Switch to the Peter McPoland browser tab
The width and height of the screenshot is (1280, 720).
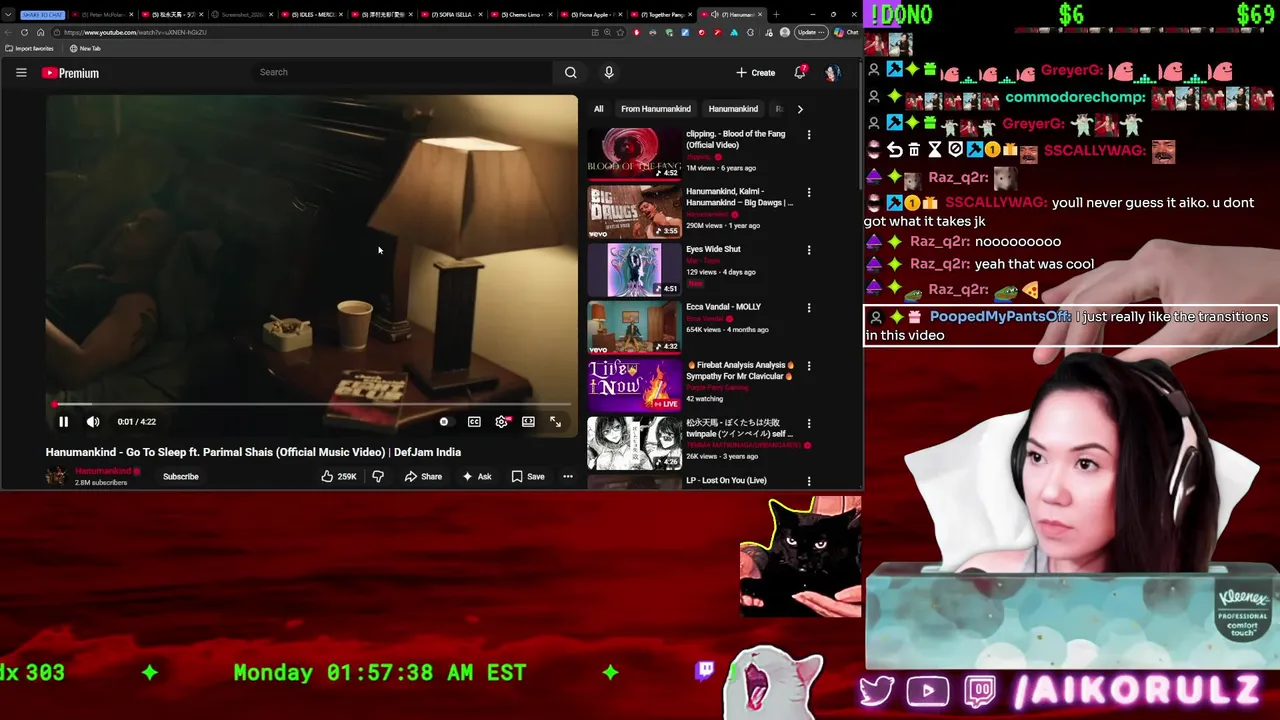[x=102, y=14]
